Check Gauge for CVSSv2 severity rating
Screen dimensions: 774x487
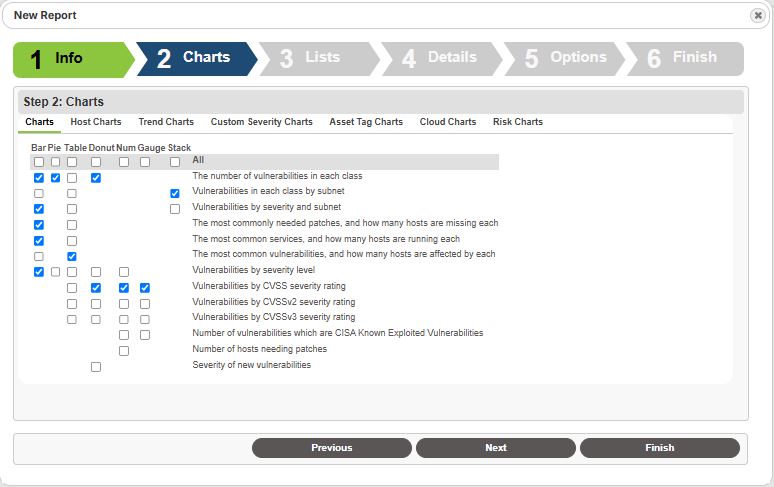pos(145,303)
